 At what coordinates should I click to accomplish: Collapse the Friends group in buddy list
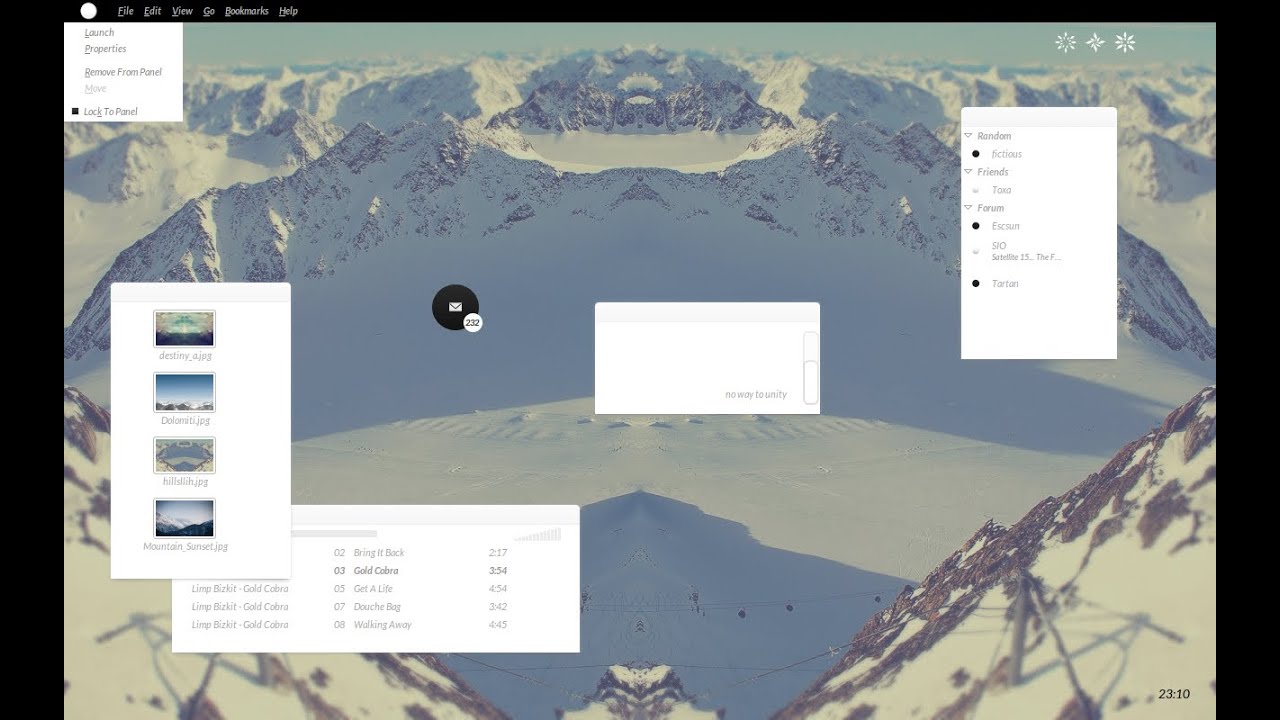(x=968, y=172)
